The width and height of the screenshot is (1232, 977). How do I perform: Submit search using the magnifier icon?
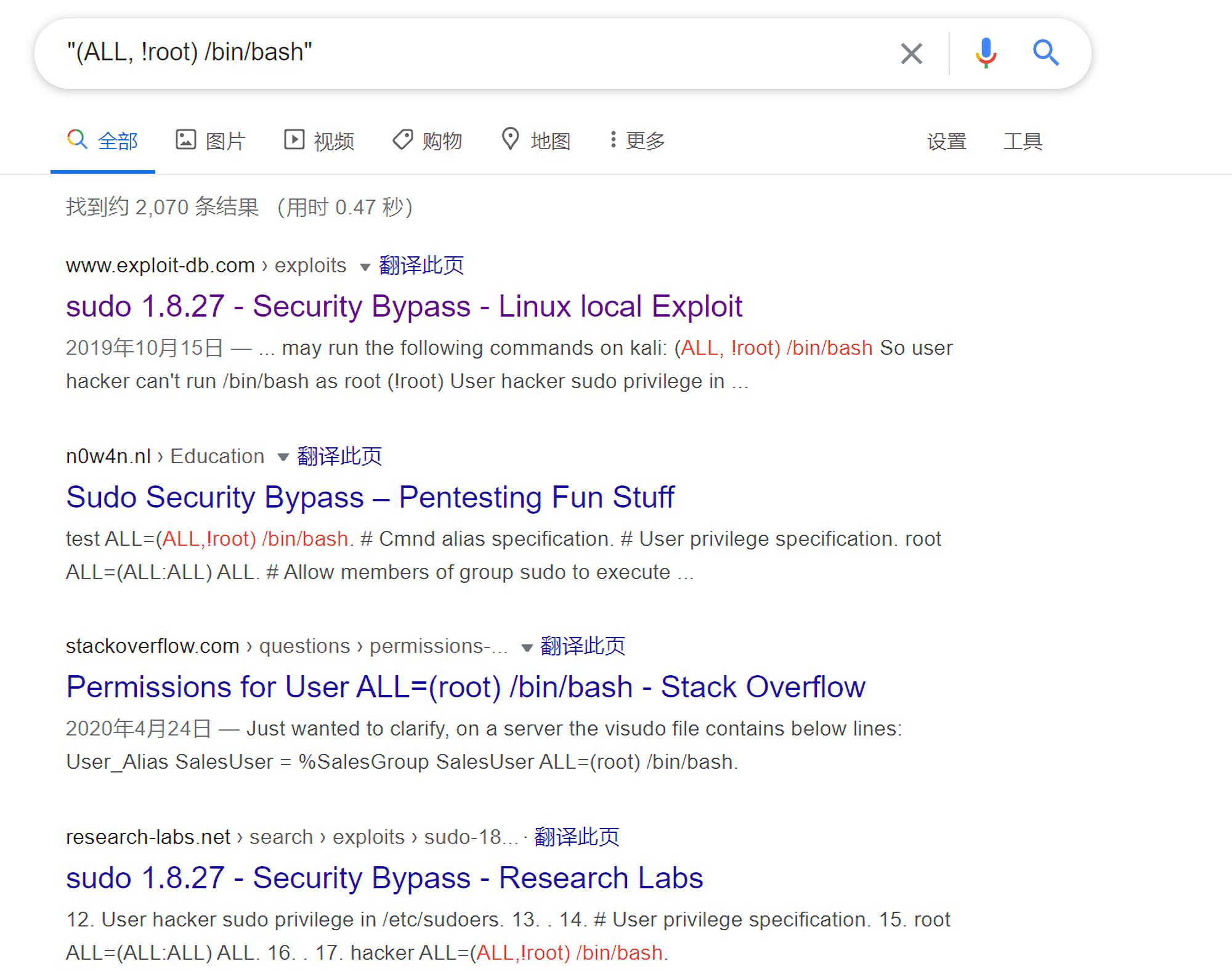[x=1045, y=53]
